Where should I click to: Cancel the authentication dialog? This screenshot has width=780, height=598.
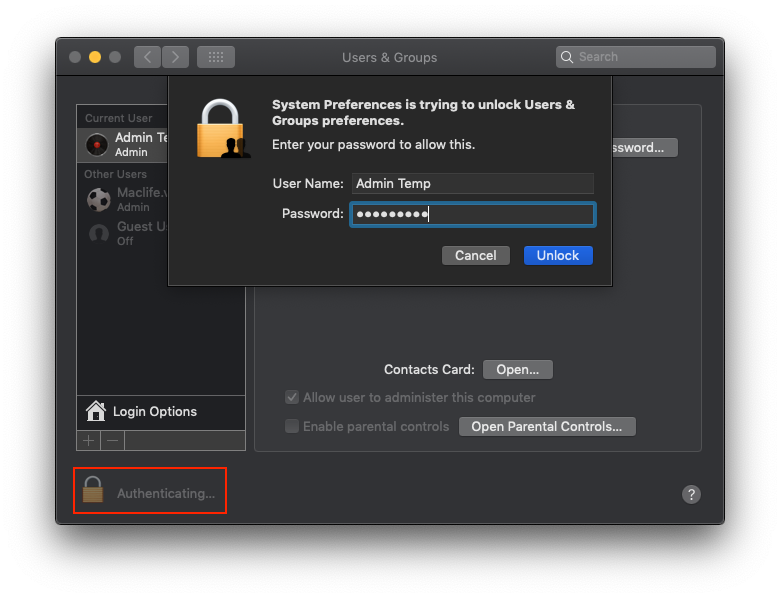(475, 255)
